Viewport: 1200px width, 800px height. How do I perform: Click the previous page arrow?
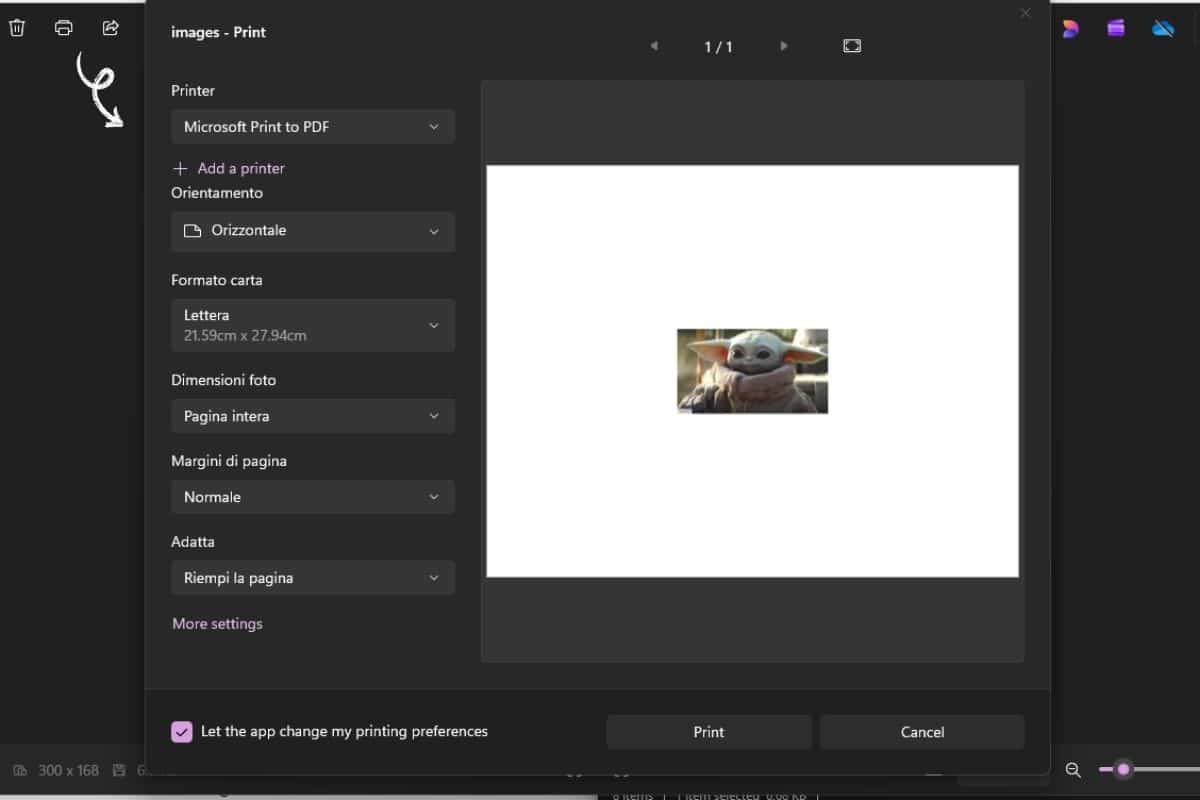click(x=654, y=45)
